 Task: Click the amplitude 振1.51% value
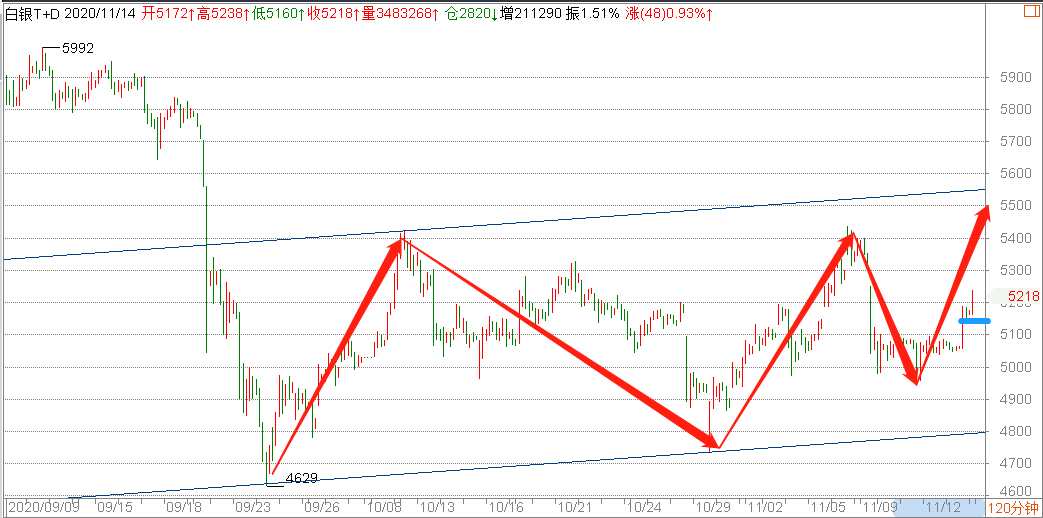pos(593,14)
